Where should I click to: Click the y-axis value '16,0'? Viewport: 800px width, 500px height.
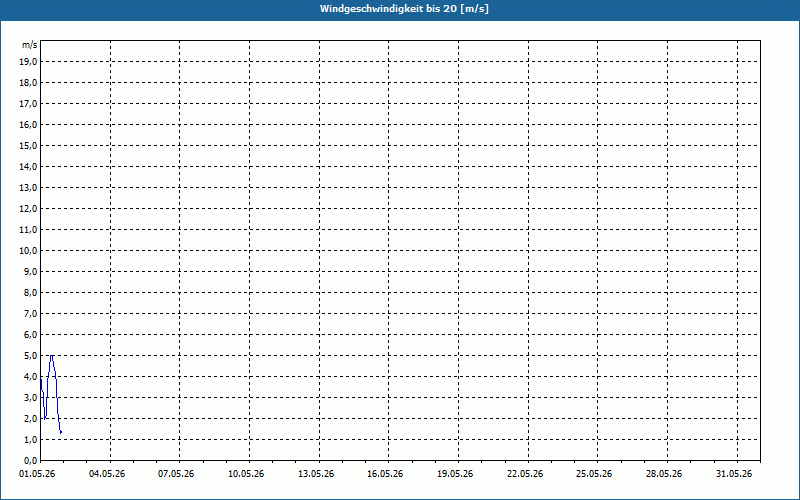pos(28,124)
